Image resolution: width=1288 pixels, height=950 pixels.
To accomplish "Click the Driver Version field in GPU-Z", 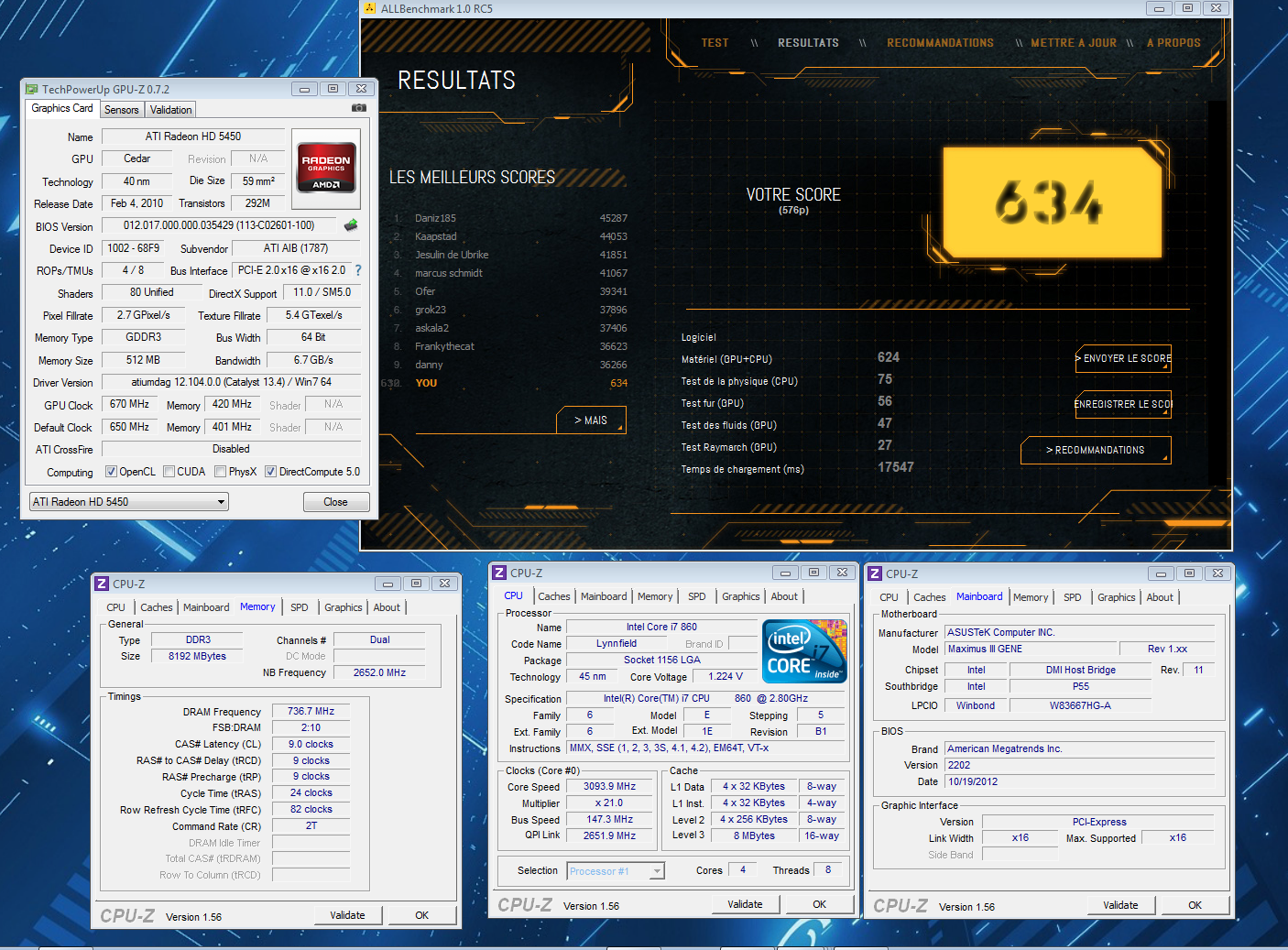I will [x=231, y=382].
